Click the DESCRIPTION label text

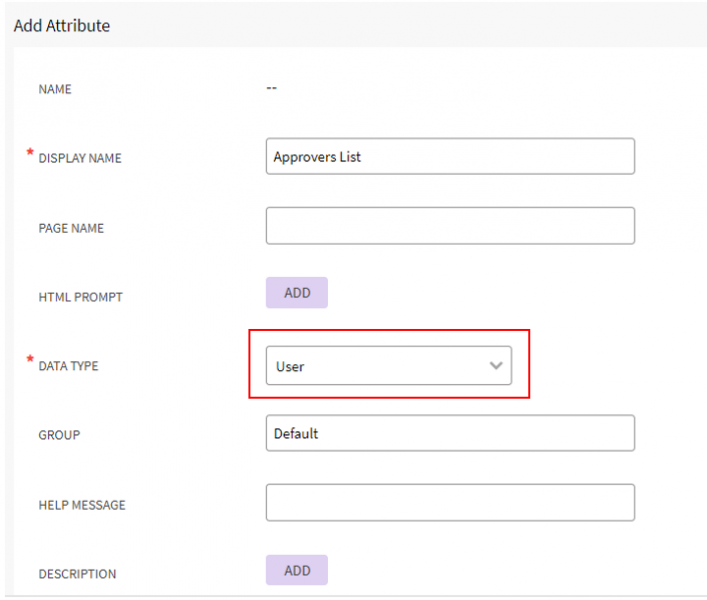click(77, 574)
